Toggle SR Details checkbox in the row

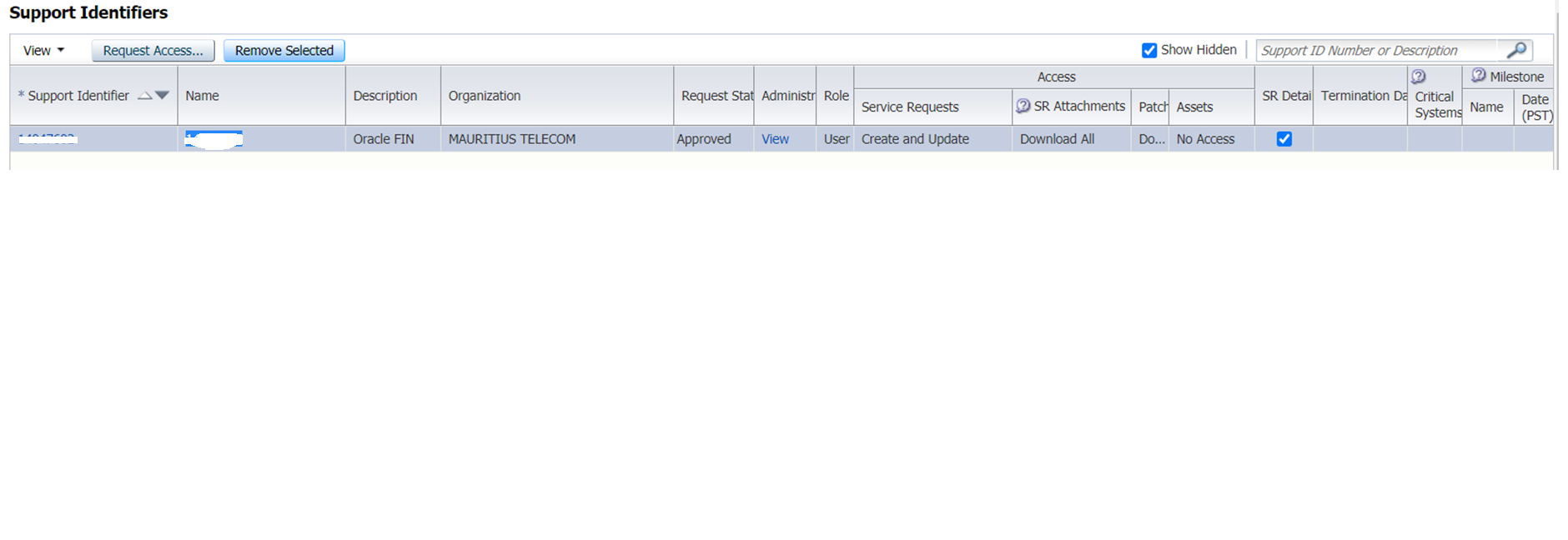click(x=1284, y=139)
